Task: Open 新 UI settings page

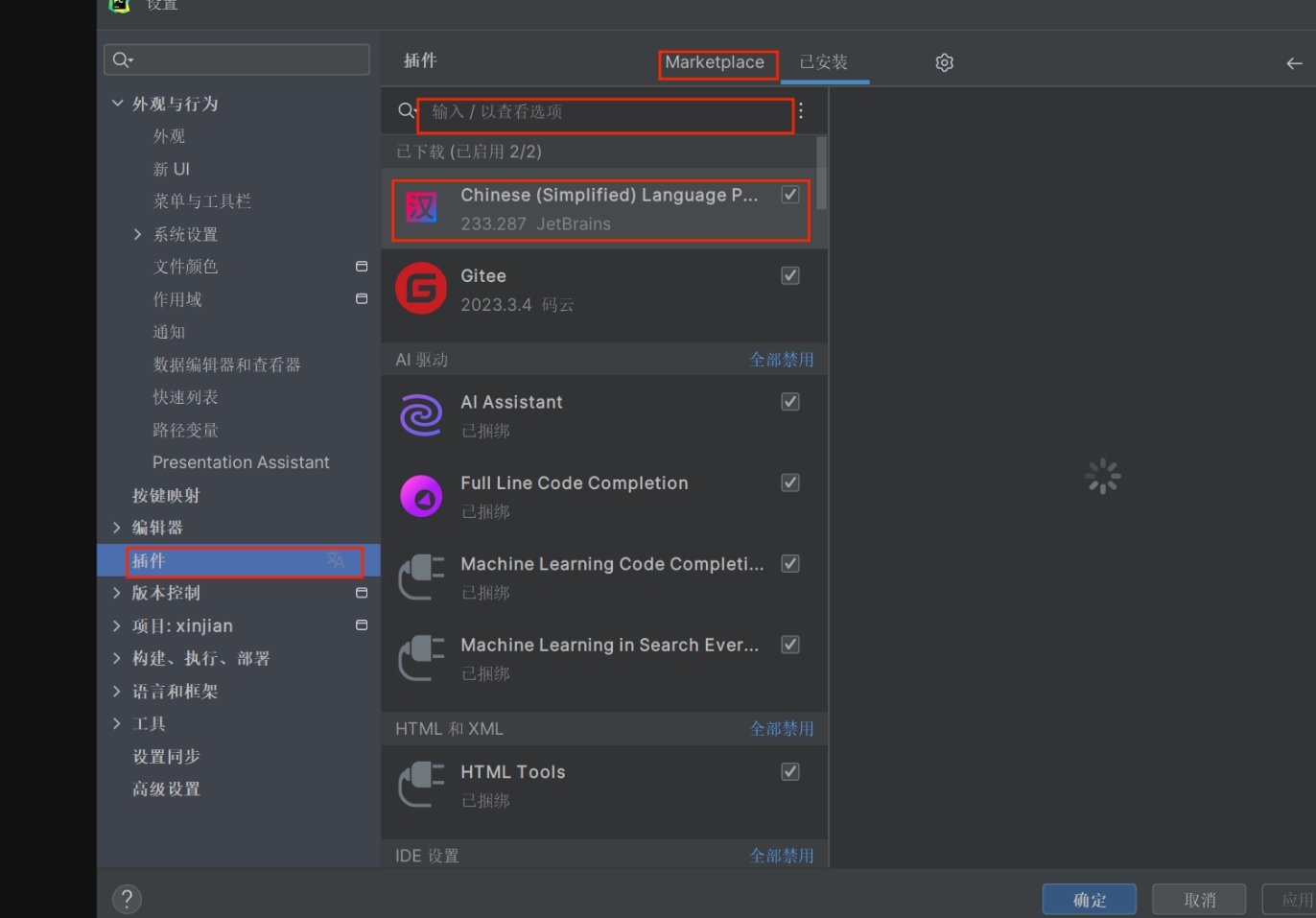Action: pos(172,169)
